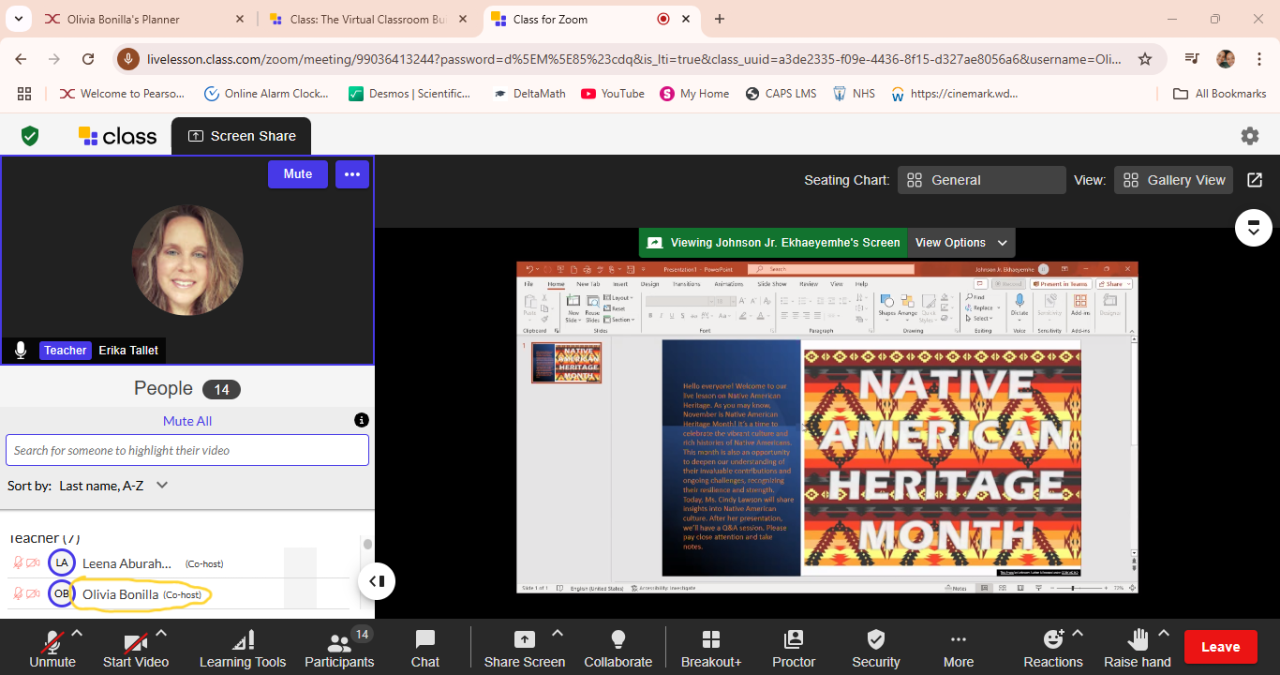1280x675 pixels.
Task: Toggle Olivia Bonilla's microphone icon
Action: 18,594
